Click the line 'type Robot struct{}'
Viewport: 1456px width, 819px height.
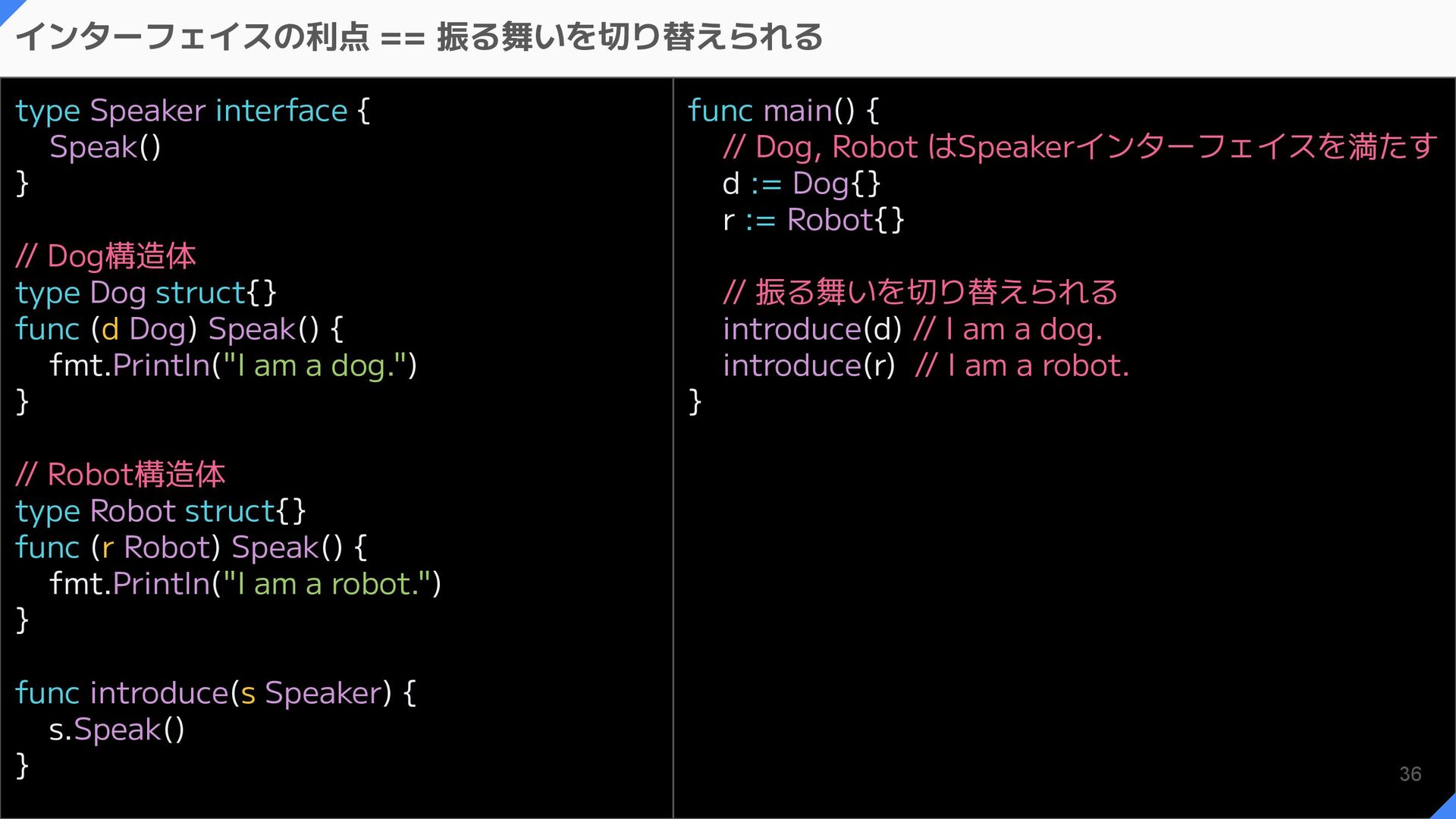click(161, 512)
